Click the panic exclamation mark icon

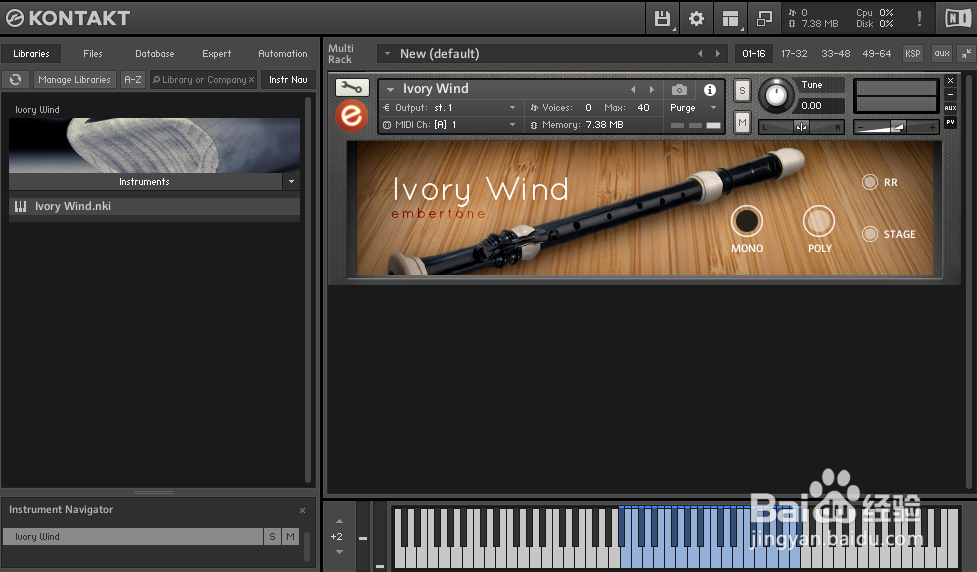click(x=919, y=18)
